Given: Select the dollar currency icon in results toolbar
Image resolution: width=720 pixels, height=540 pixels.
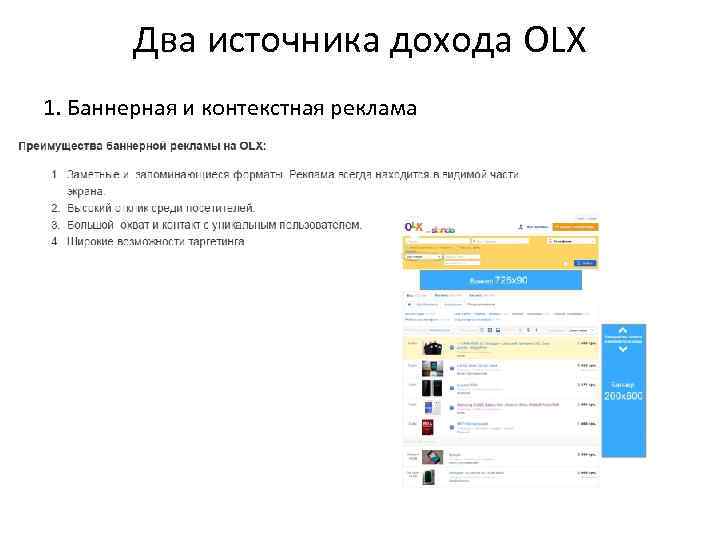Looking at the screenshot, I should (x=529, y=330).
